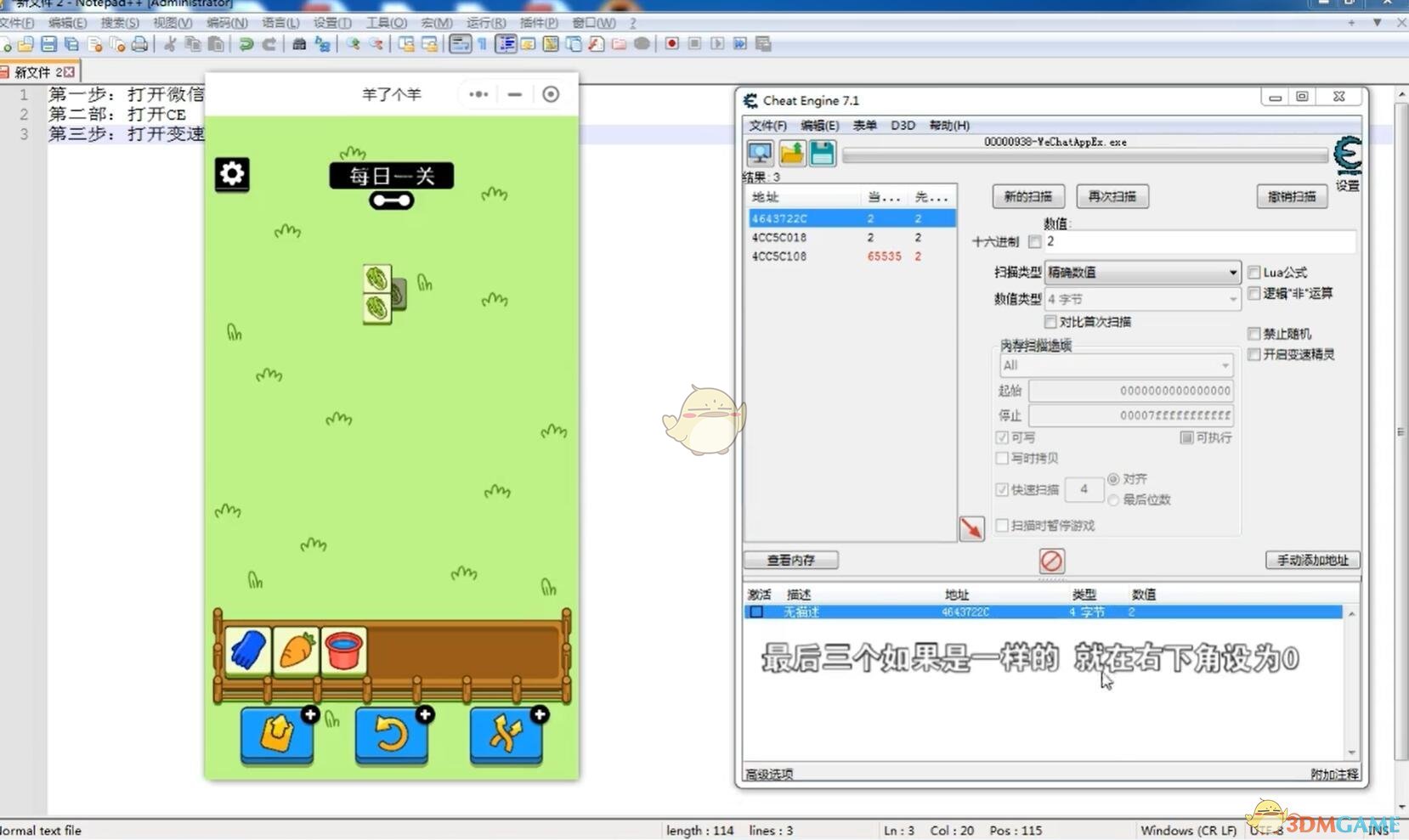Toggle the hexadecimal (十六进制) checkbox

pyautogui.click(x=1034, y=242)
